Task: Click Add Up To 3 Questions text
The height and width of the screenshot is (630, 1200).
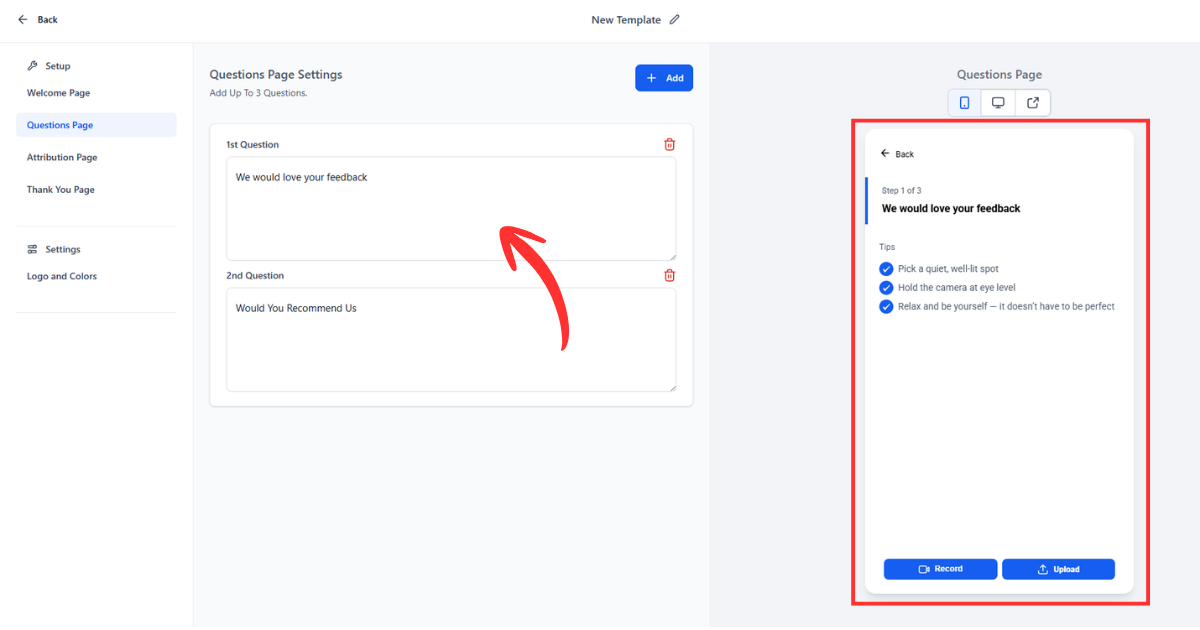Action: click(x=258, y=93)
